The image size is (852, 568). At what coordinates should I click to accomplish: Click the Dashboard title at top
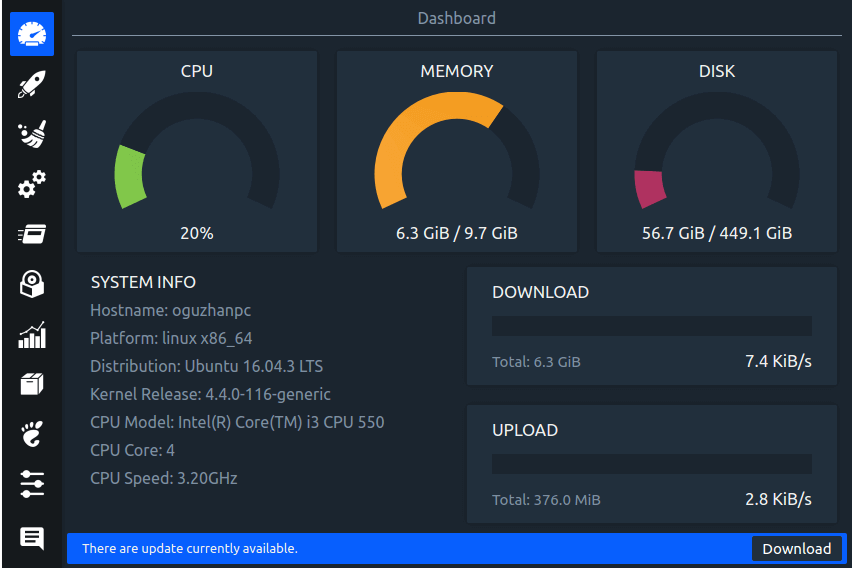point(456,18)
